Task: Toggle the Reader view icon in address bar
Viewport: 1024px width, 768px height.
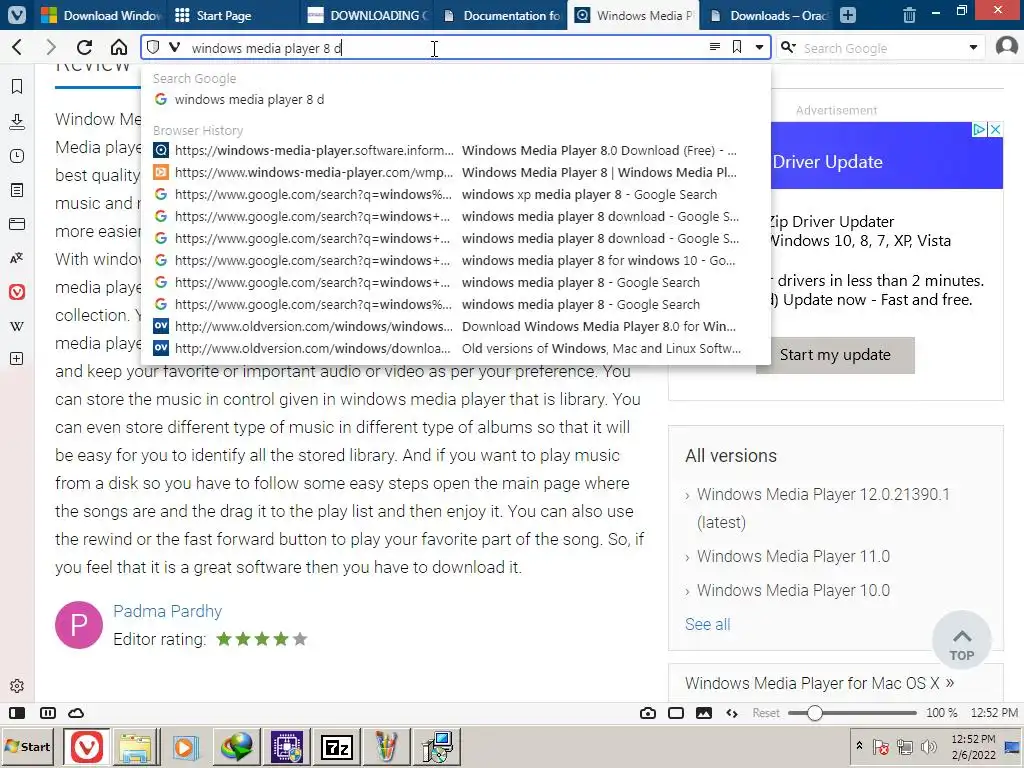Action: 715,47
